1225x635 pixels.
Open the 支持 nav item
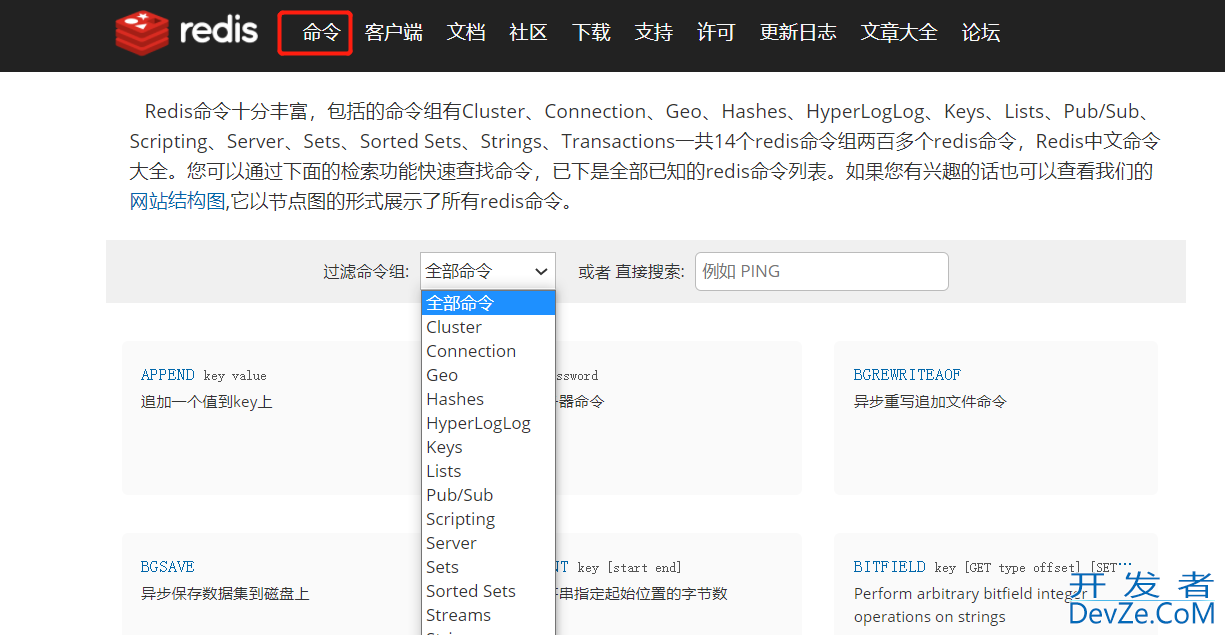(x=654, y=33)
